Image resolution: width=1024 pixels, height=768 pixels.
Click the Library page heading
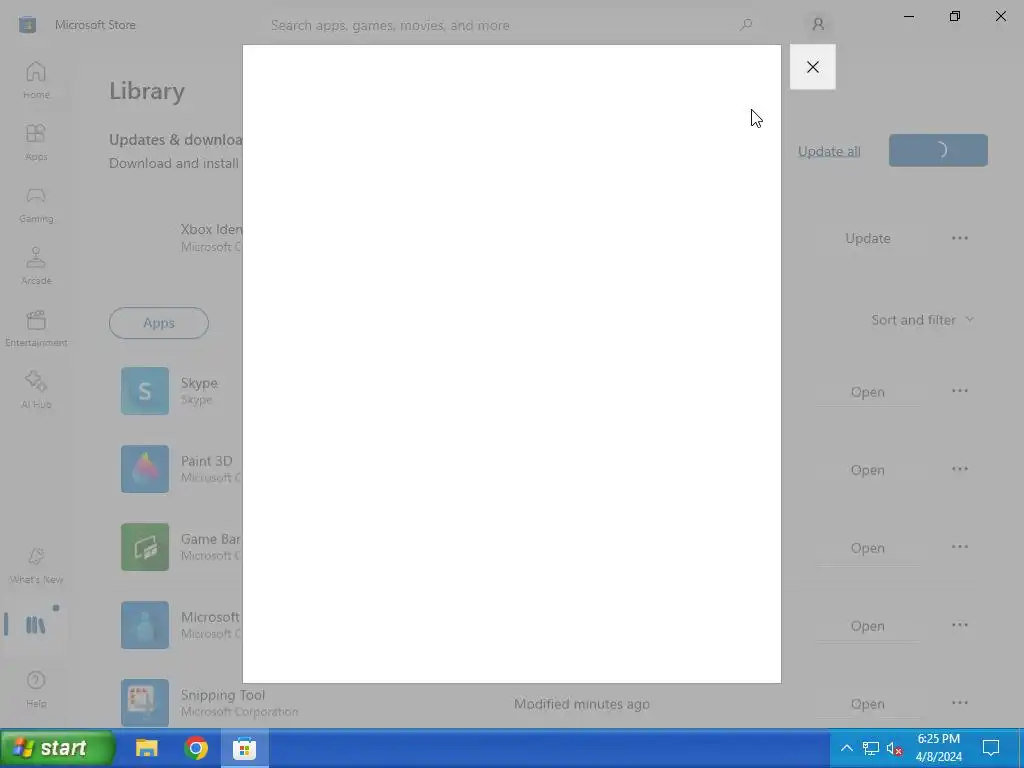(x=147, y=91)
